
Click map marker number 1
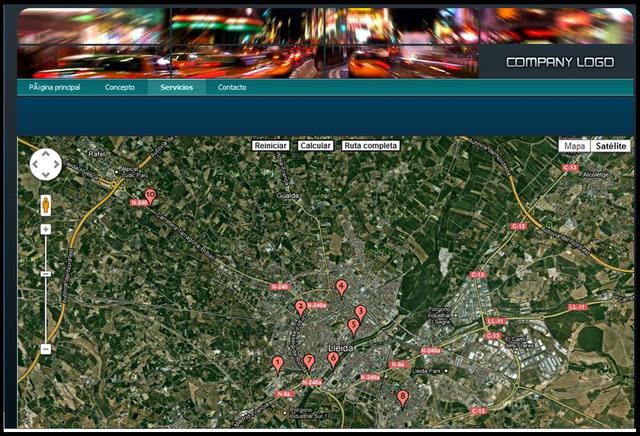(278, 364)
